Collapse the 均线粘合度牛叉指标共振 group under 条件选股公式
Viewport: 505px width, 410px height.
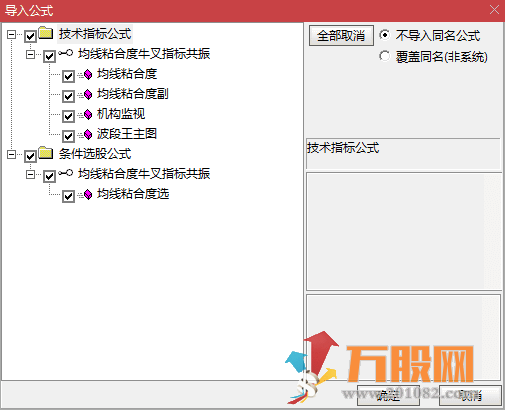(30, 174)
